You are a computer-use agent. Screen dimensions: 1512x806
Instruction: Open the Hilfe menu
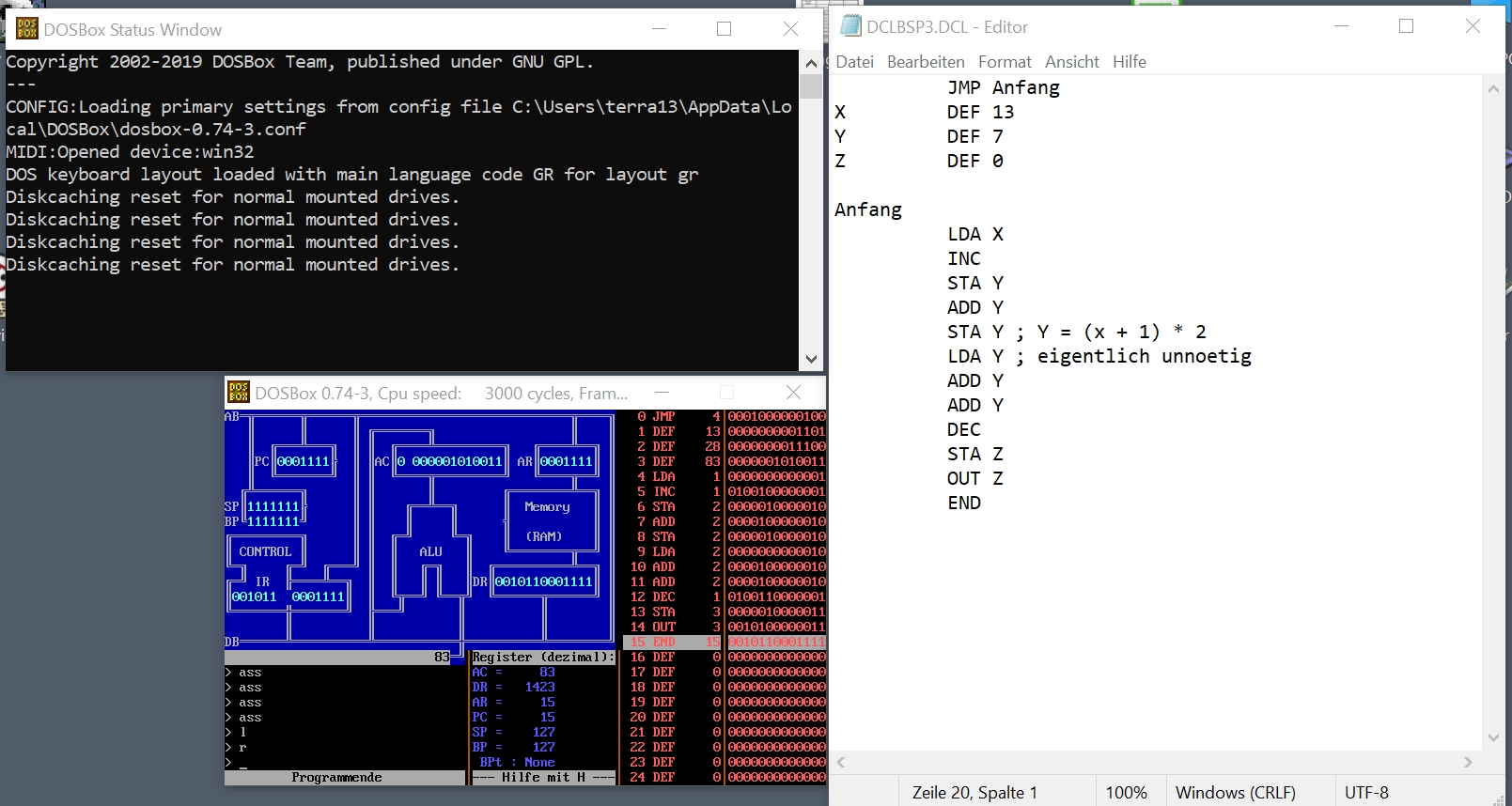pos(1129,62)
